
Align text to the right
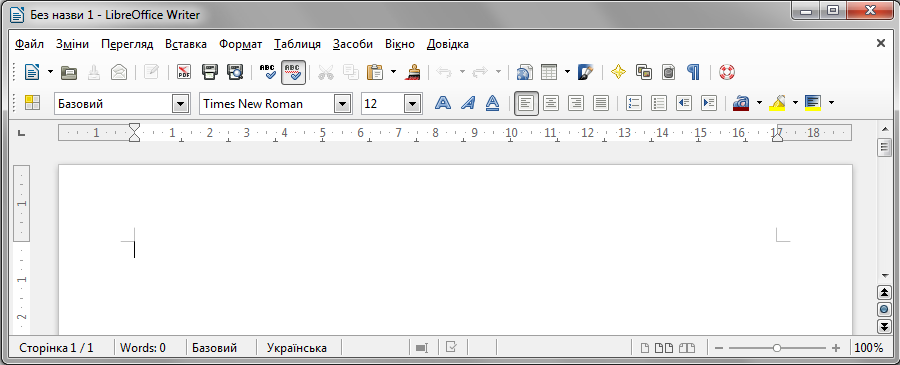coord(576,103)
